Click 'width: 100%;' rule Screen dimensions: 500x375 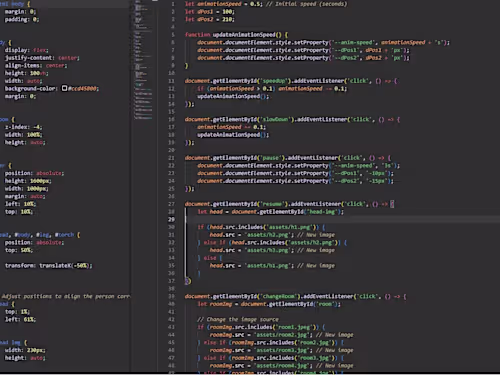pos(23,135)
